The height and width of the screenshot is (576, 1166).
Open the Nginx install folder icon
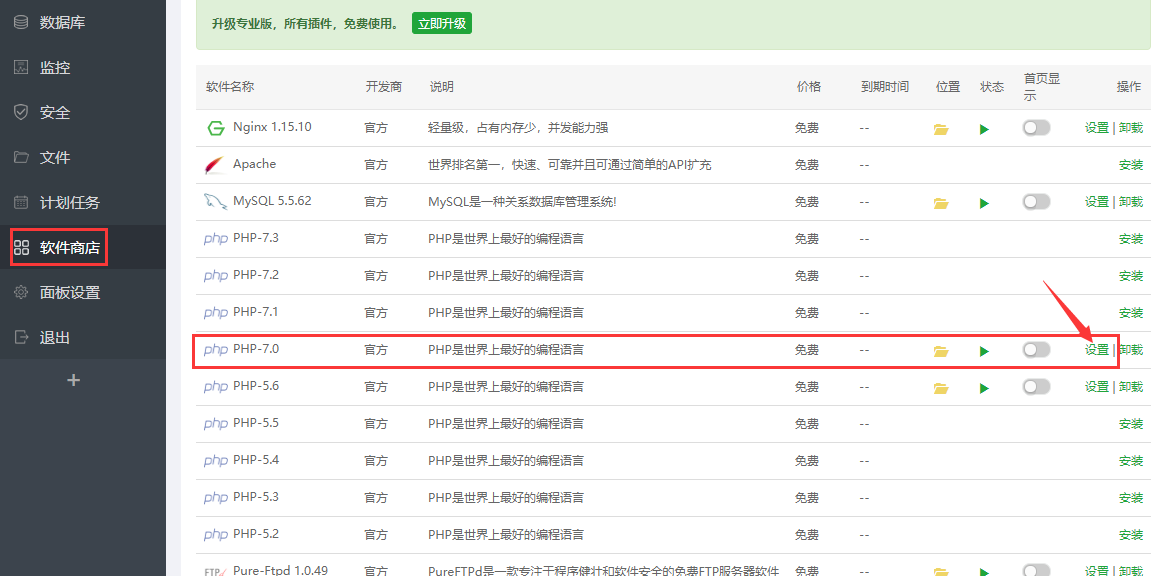click(940, 129)
